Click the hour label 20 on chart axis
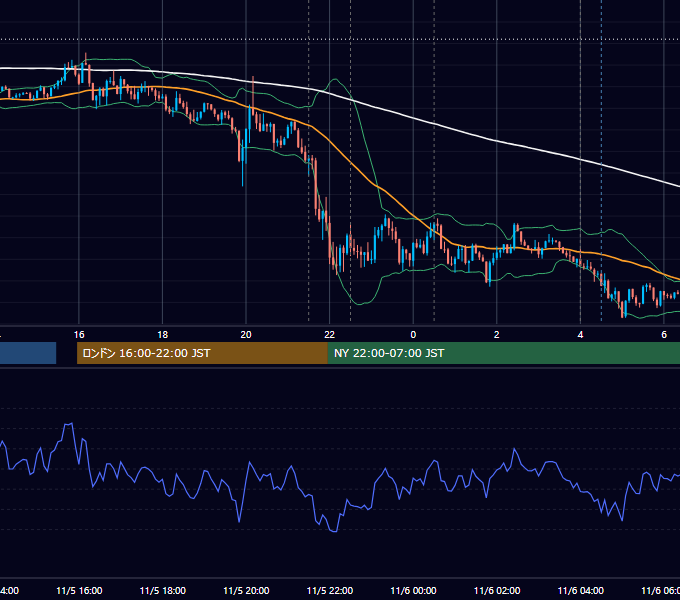Viewport: 680px width, 600px height. pos(246,335)
